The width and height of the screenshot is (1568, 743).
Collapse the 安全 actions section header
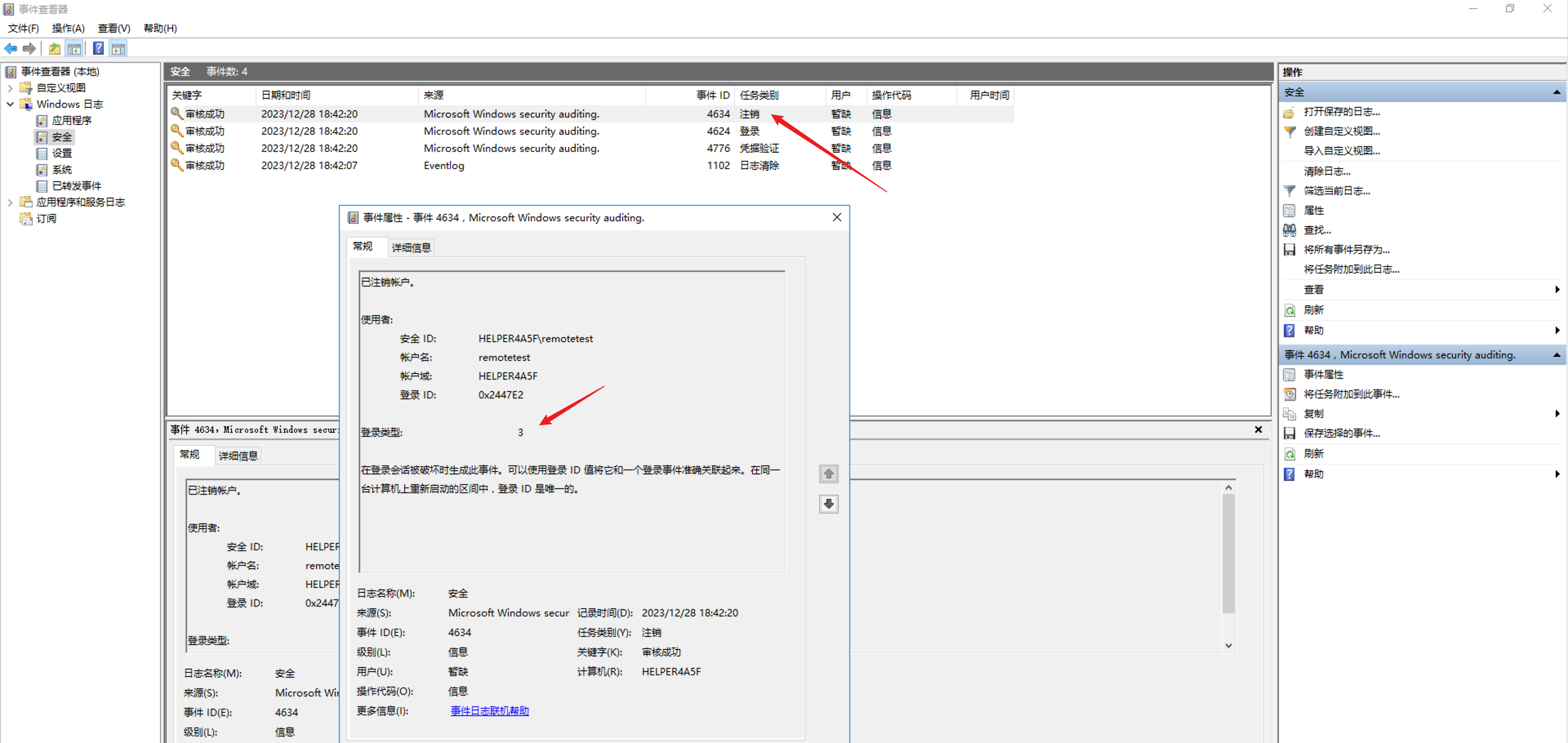(x=1556, y=93)
